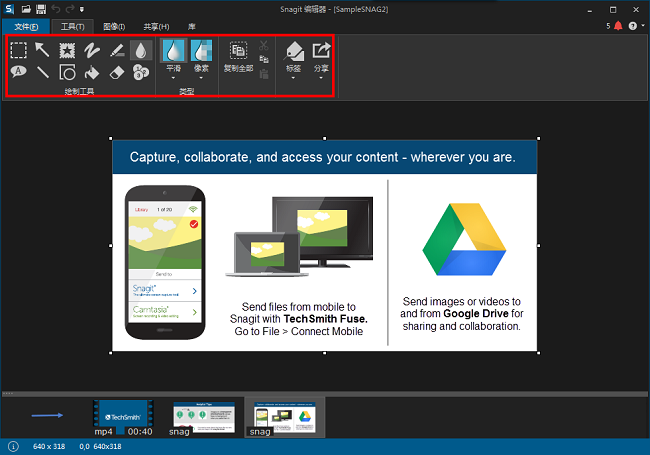Expand the 标签 (Tags) dropdown arrow
The height and width of the screenshot is (455, 650).
[293, 79]
